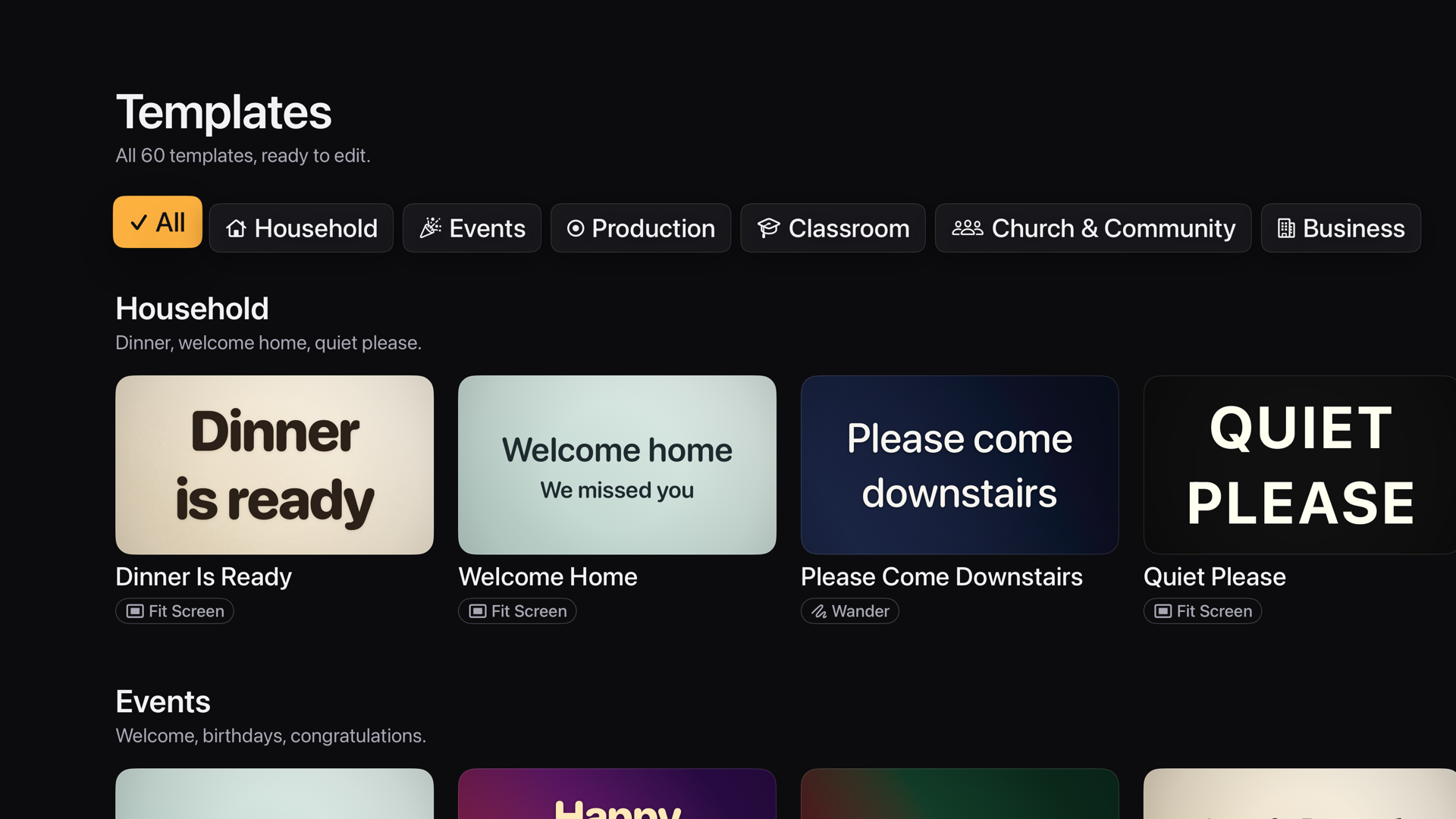Click the Events party popper icon
Image resolution: width=1456 pixels, height=819 pixels.
coord(431,228)
